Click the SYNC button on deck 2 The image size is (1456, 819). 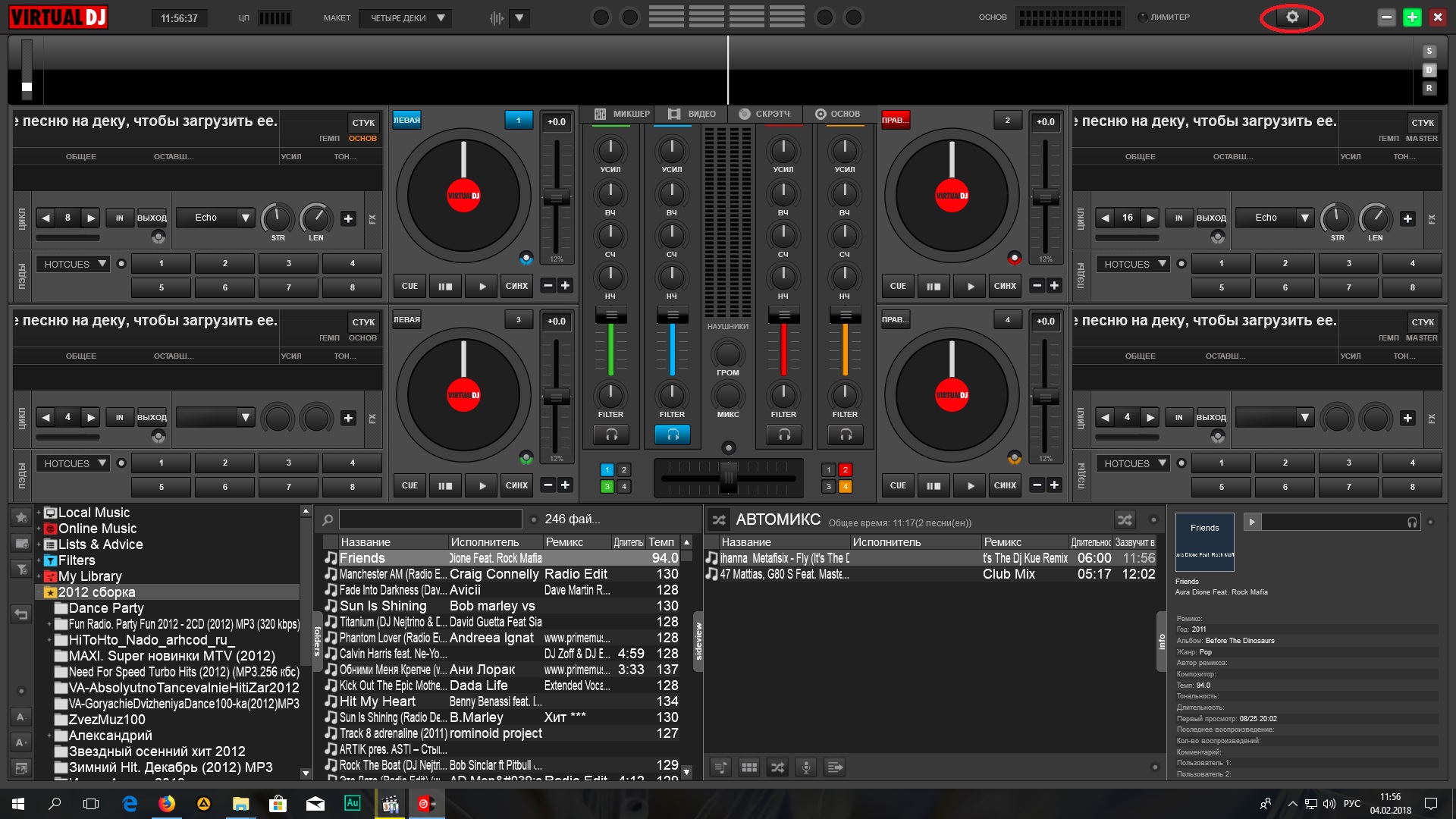[1005, 286]
